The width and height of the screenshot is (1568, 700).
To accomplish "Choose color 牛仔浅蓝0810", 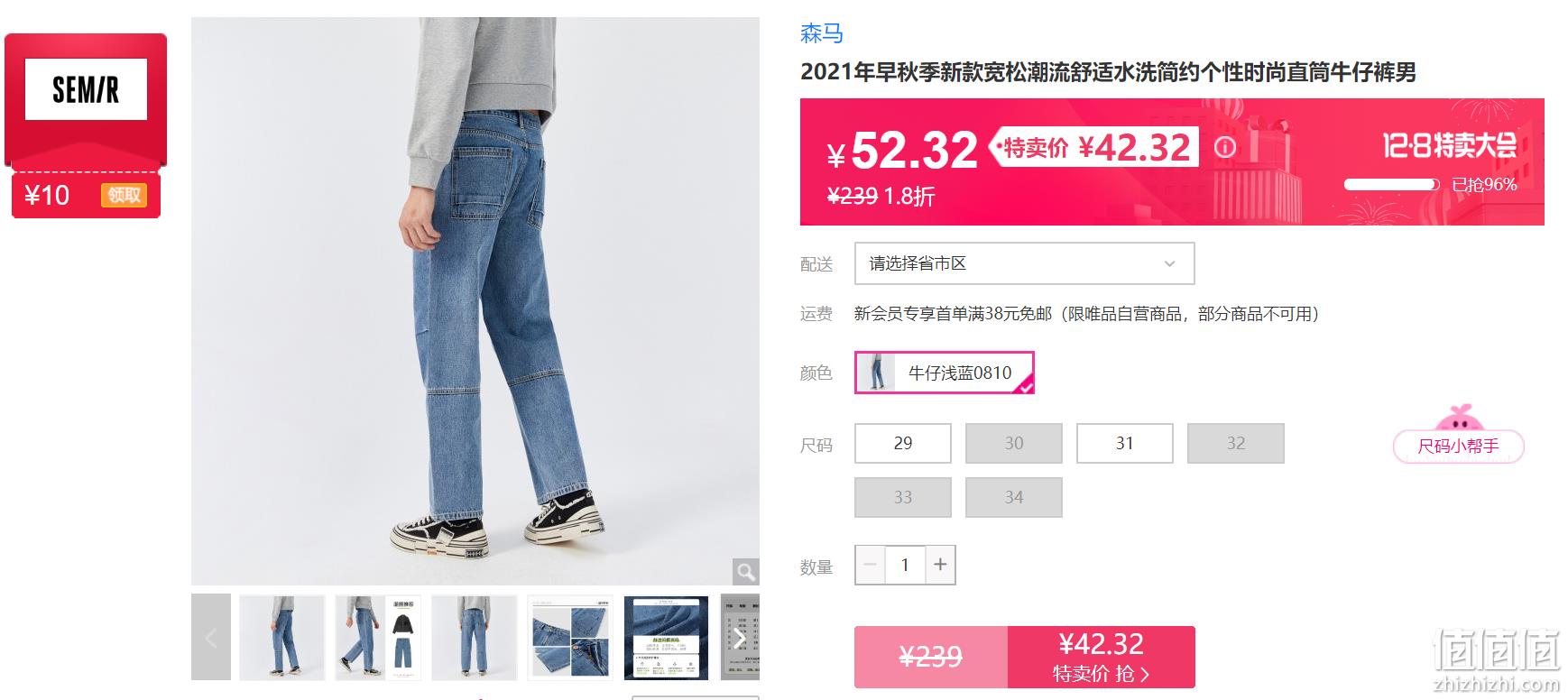I will click(945, 373).
